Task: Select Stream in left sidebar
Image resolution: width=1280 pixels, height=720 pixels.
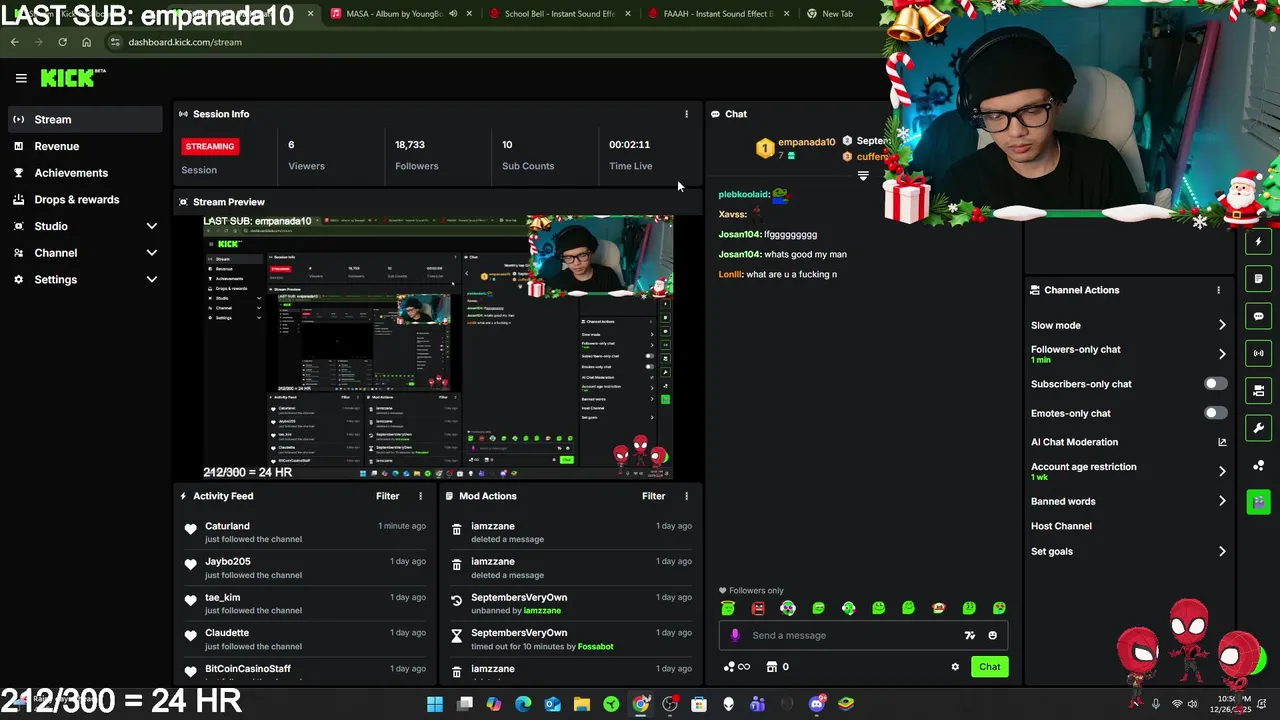Action: tap(84, 119)
